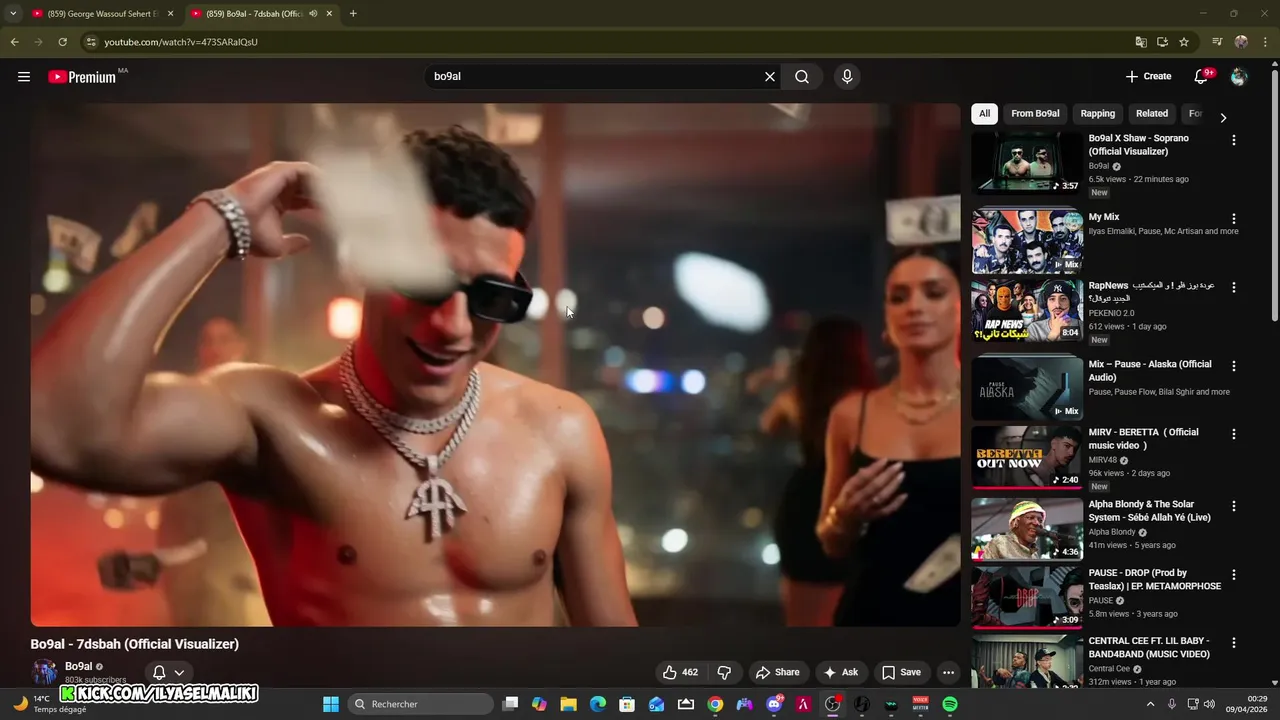
Task: Open the tab search dropdown arrow
Action: (12, 14)
